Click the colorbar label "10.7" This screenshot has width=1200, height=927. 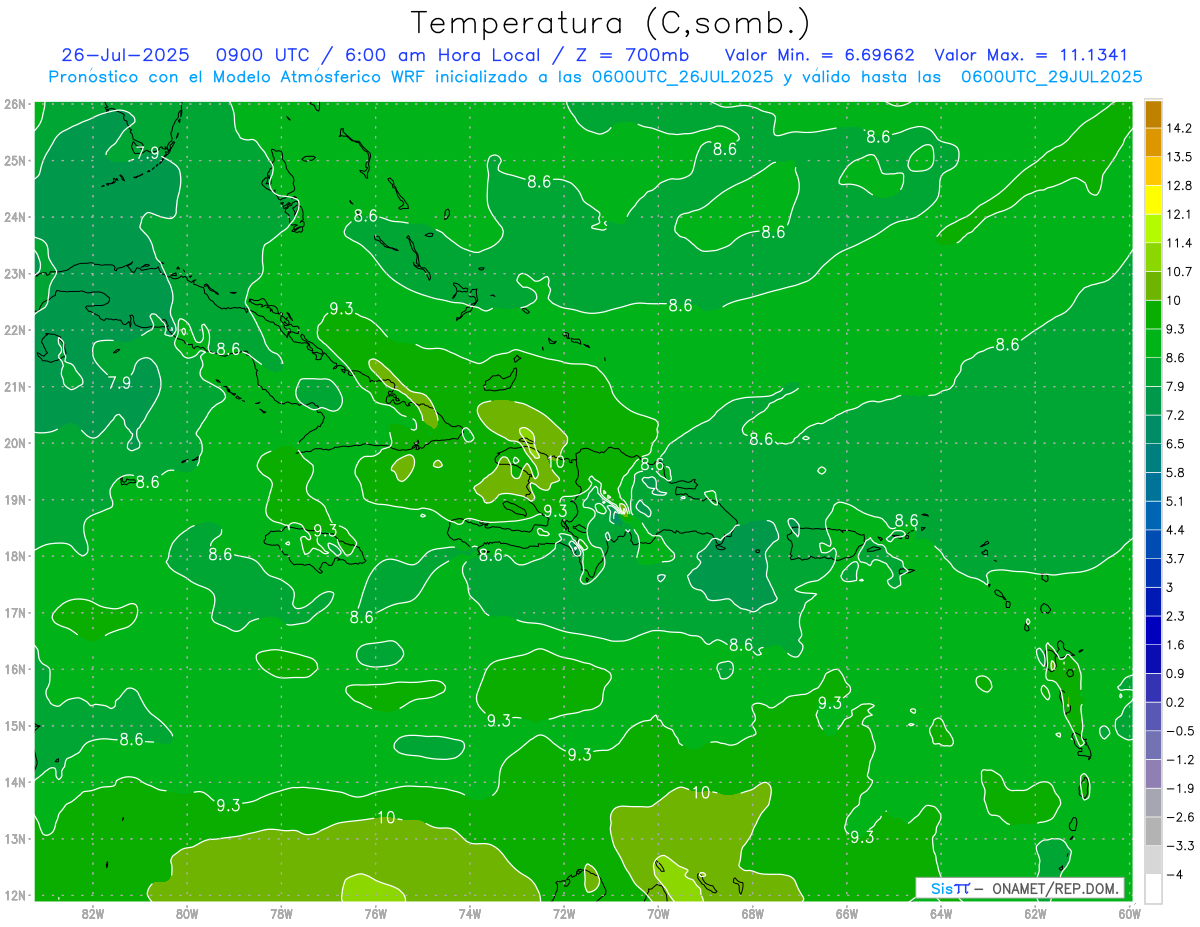click(x=1179, y=272)
